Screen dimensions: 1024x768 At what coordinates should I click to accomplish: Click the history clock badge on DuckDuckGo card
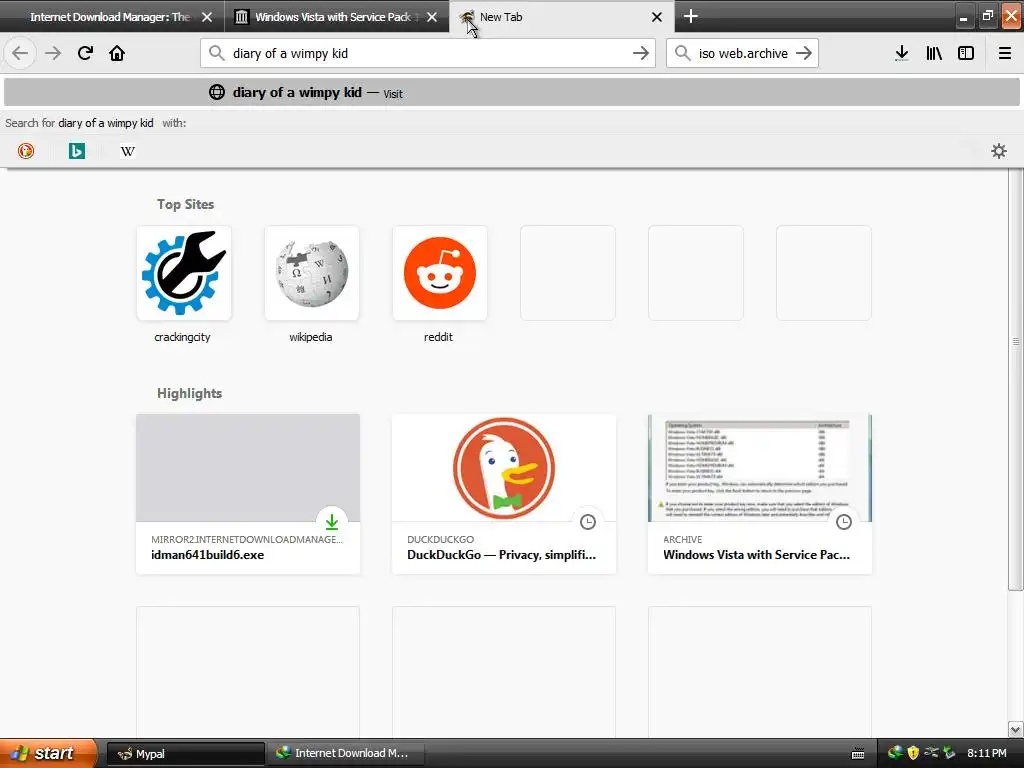[588, 522]
